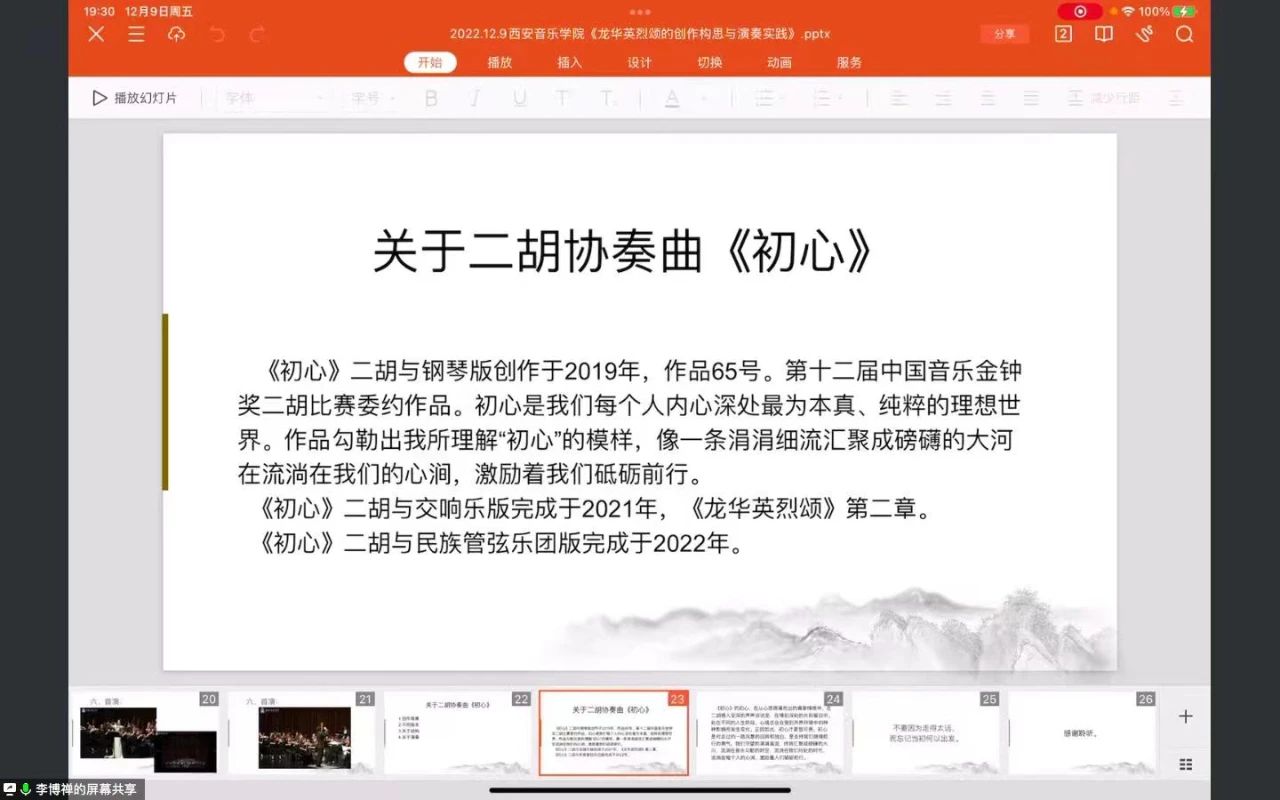Open the font color A swatch
1280x800 pixels.
click(x=672, y=98)
